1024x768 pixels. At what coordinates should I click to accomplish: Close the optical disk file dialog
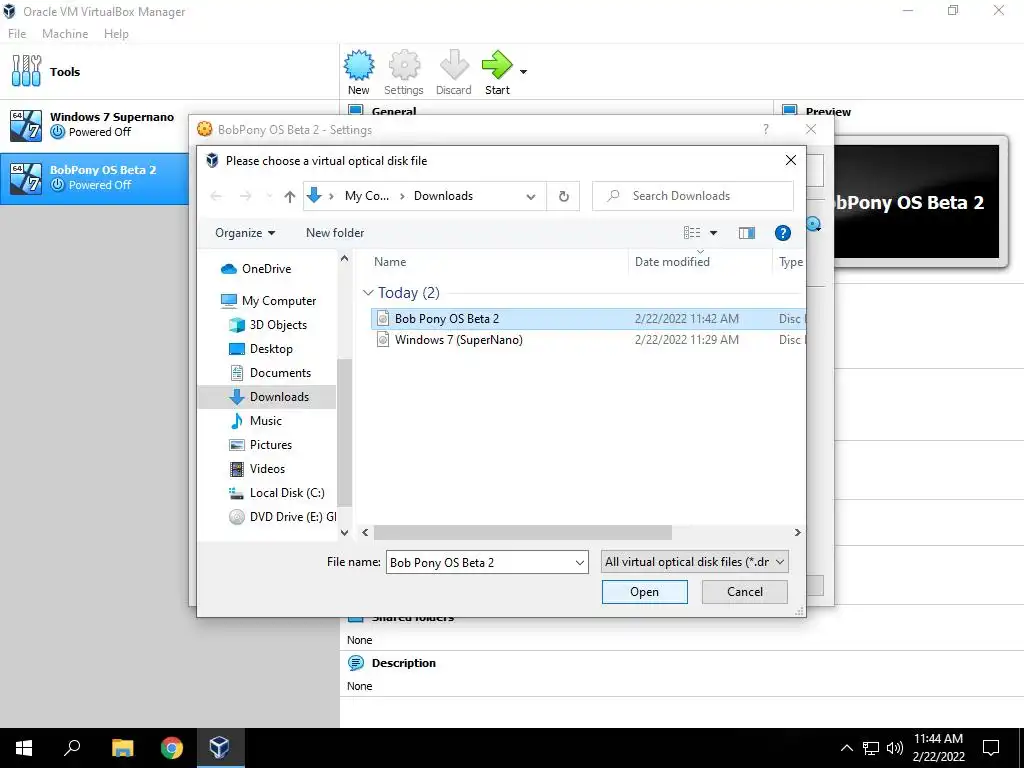(x=790, y=161)
